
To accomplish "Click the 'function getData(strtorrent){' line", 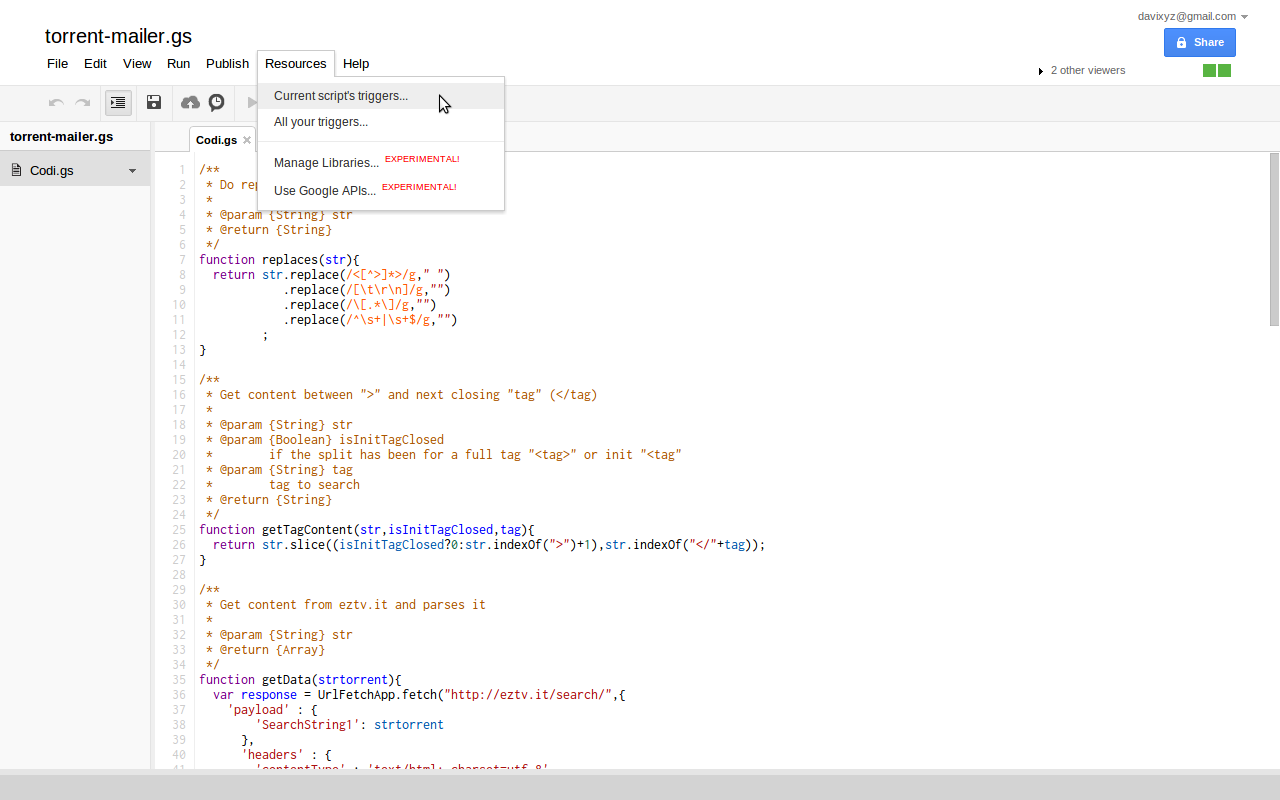I will click(300, 680).
